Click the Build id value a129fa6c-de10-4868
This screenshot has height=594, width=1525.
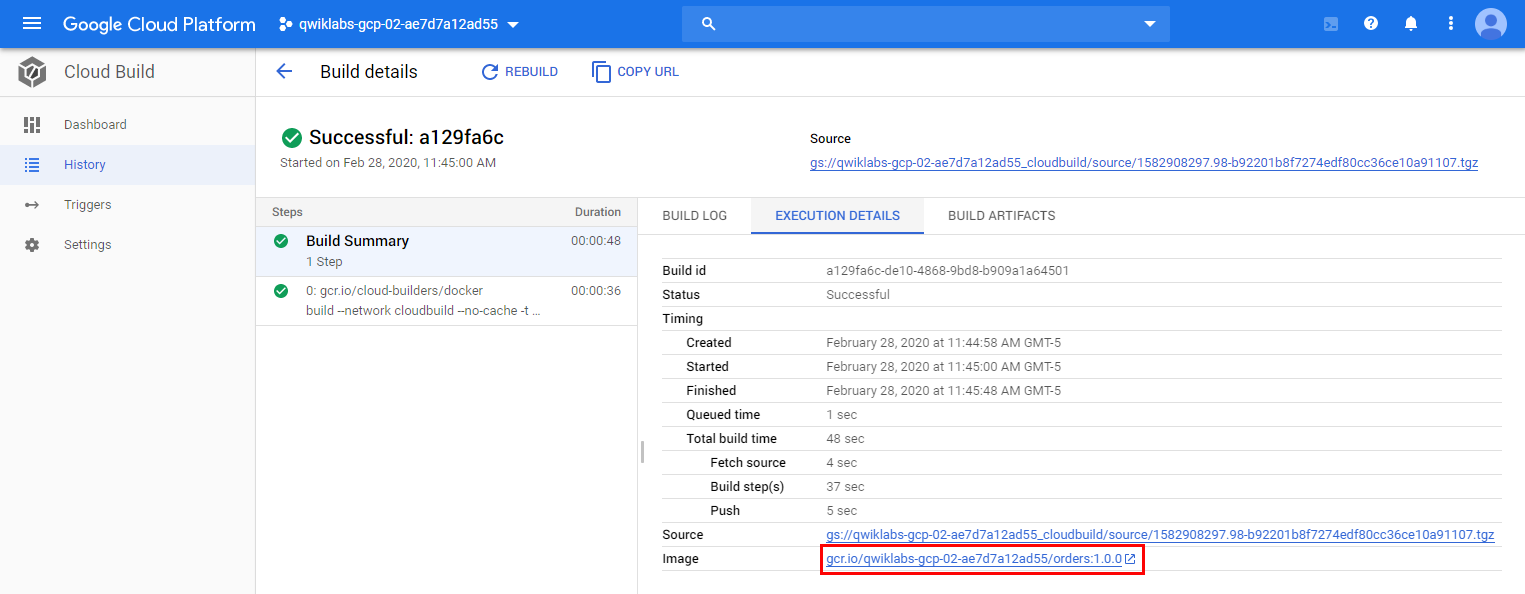tap(948, 271)
